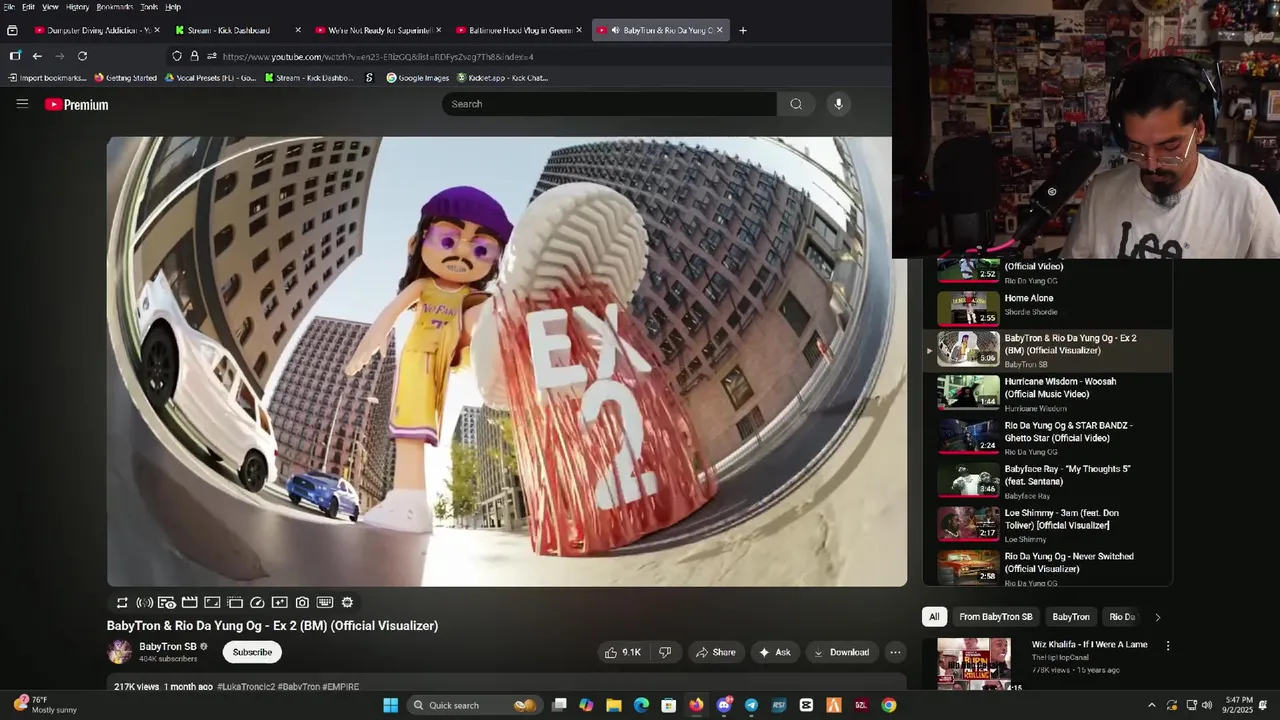Subscribe to BabyTron SB

(x=252, y=652)
